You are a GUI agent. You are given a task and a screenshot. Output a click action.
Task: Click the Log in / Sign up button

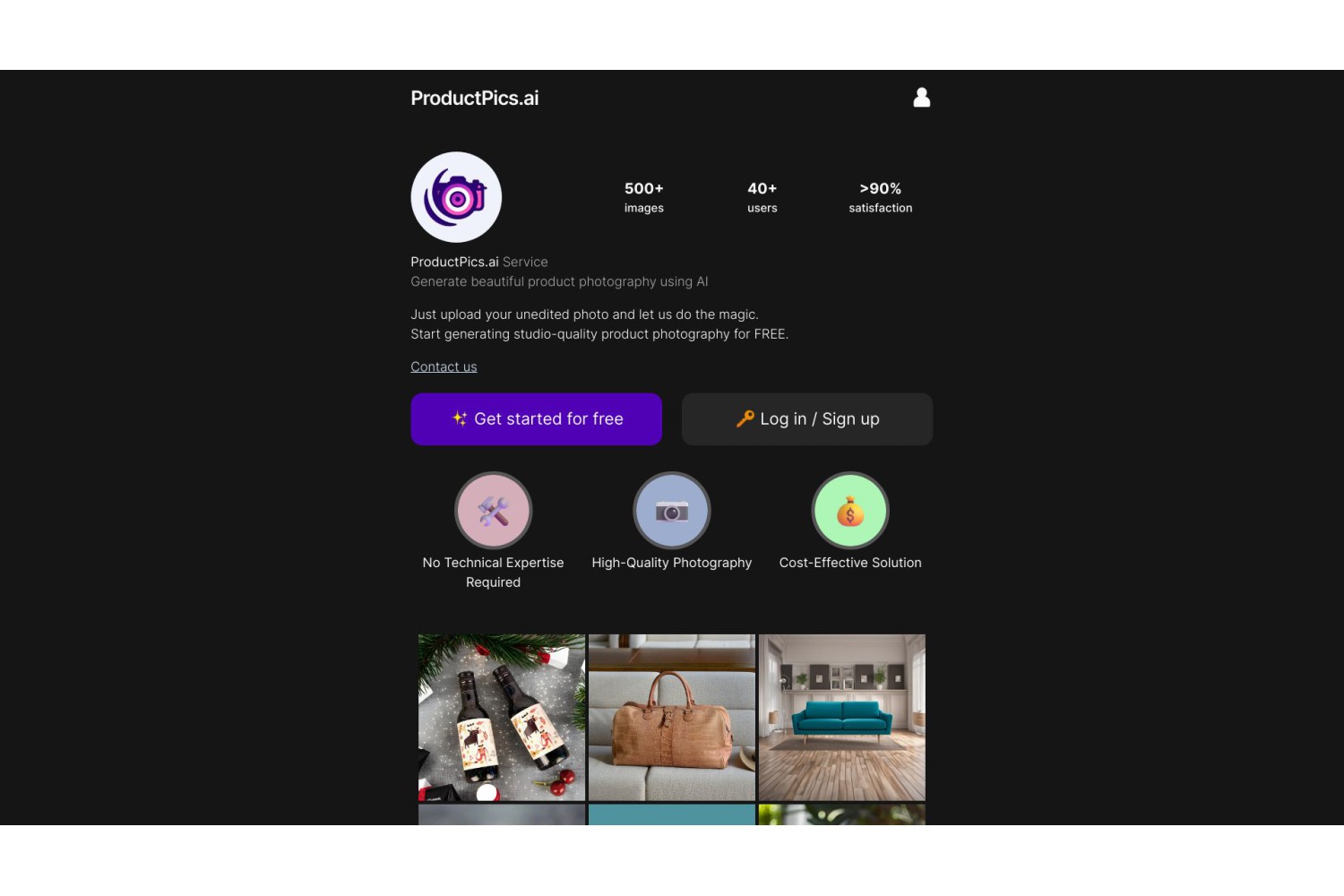click(x=807, y=418)
